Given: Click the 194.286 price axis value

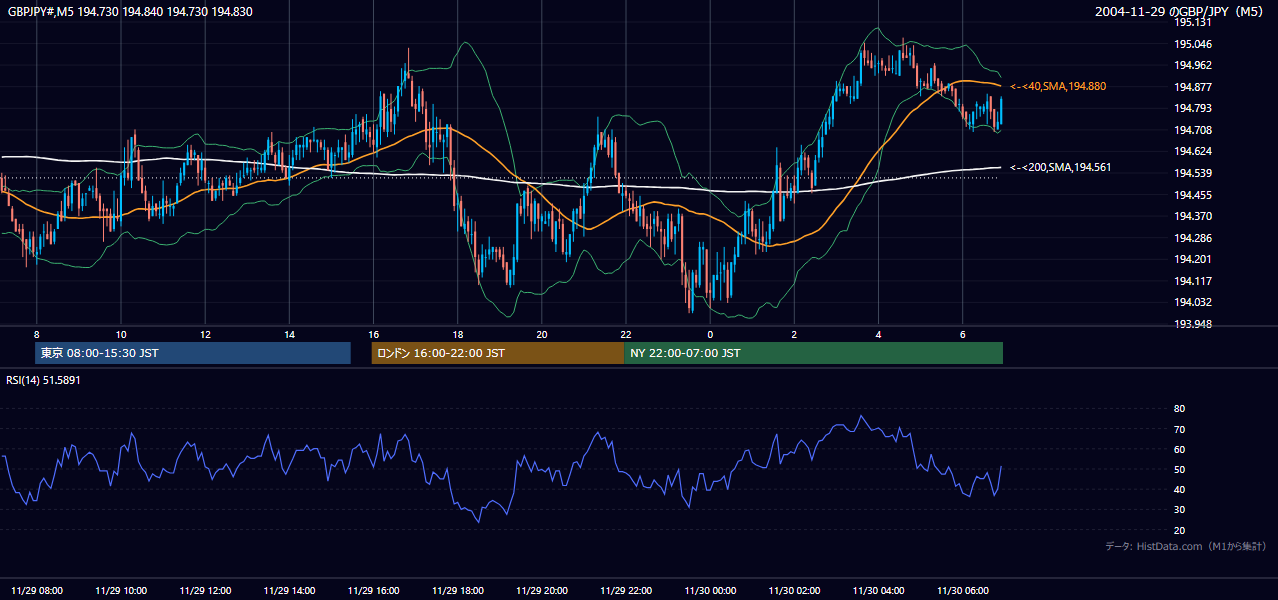Looking at the screenshot, I should pyautogui.click(x=1193, y=238).
